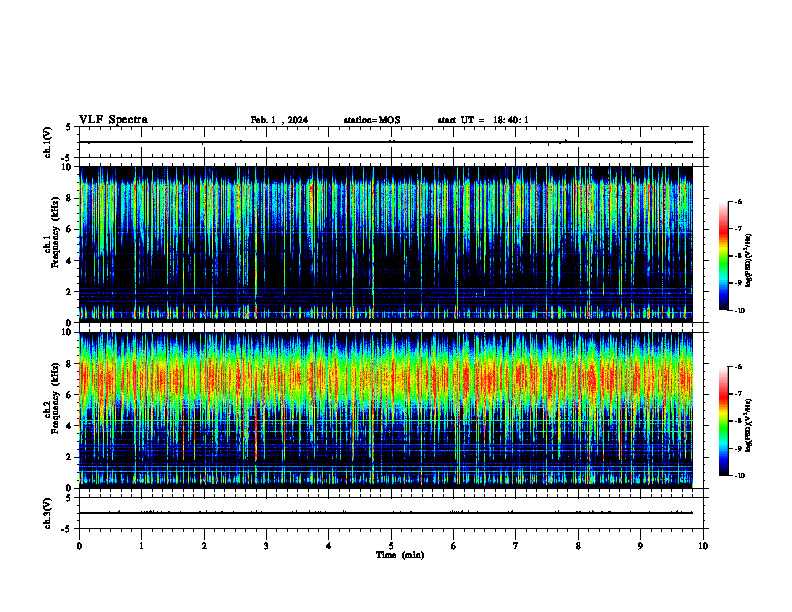Click time axis tick label "8"

click(x=578, y=546)
